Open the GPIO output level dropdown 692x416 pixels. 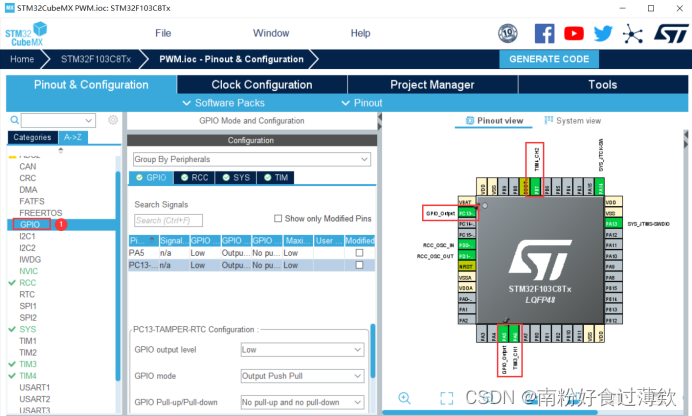click(302, 349)
